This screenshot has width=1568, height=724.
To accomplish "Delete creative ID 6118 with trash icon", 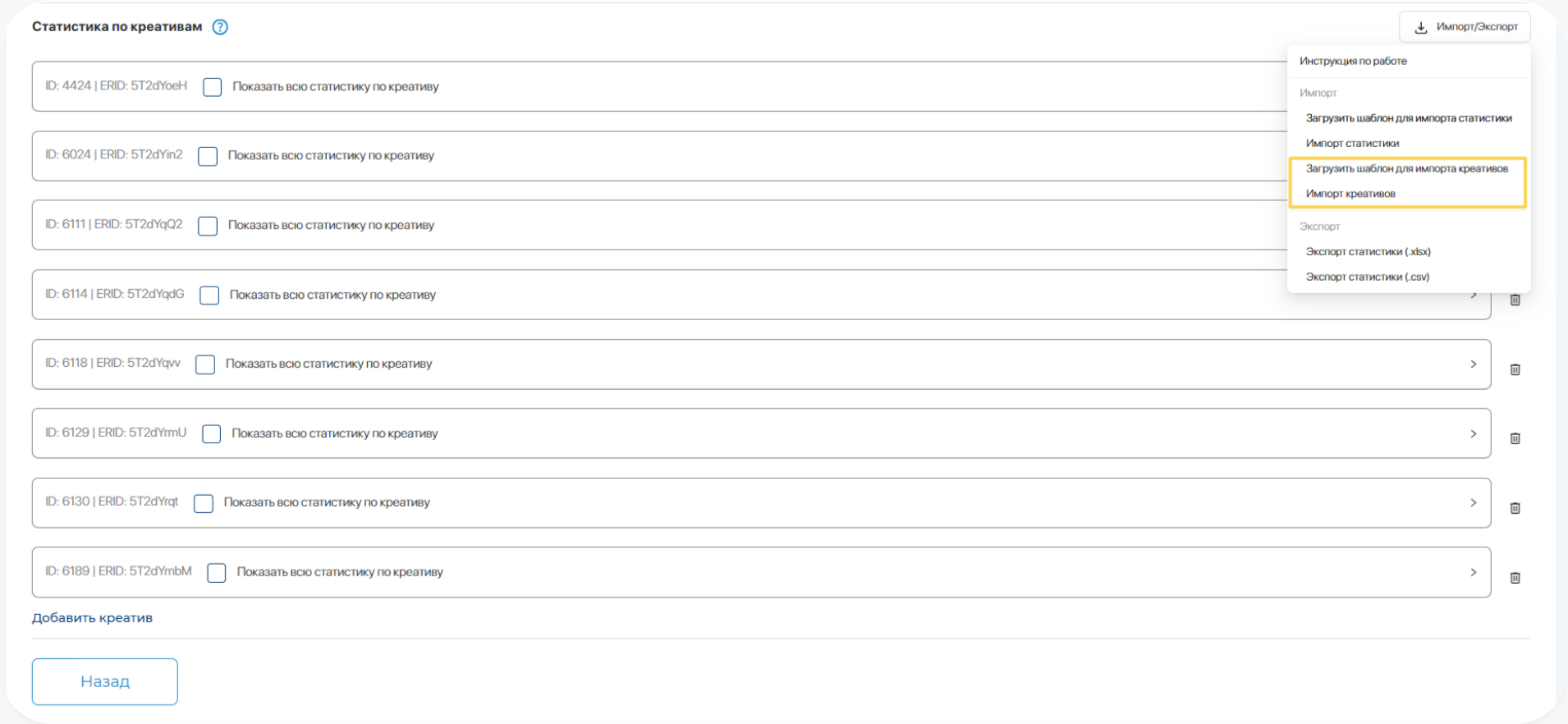I will (1515, 369).
